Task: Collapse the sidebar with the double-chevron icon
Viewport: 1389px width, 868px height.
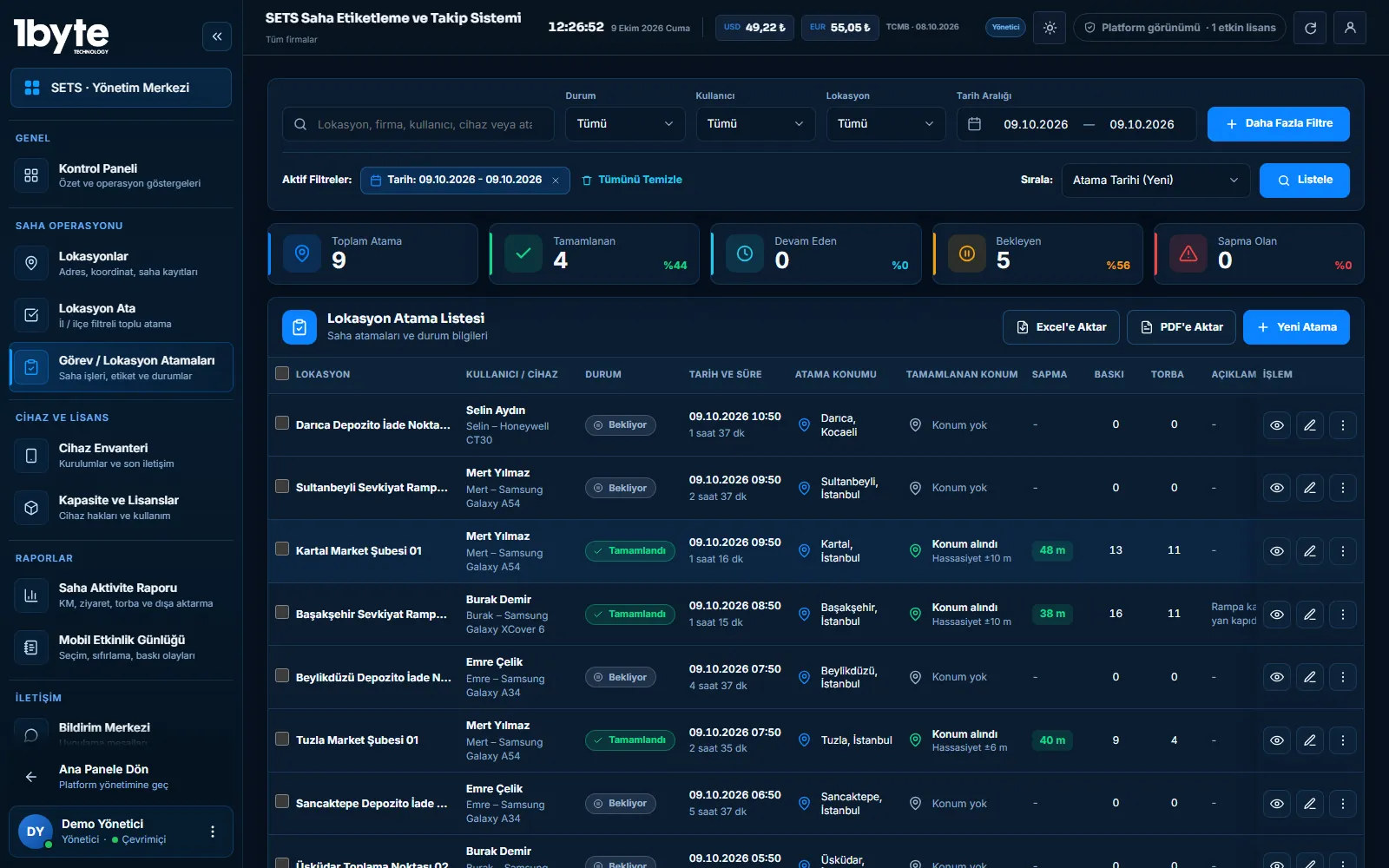Action: coord(217,36)
